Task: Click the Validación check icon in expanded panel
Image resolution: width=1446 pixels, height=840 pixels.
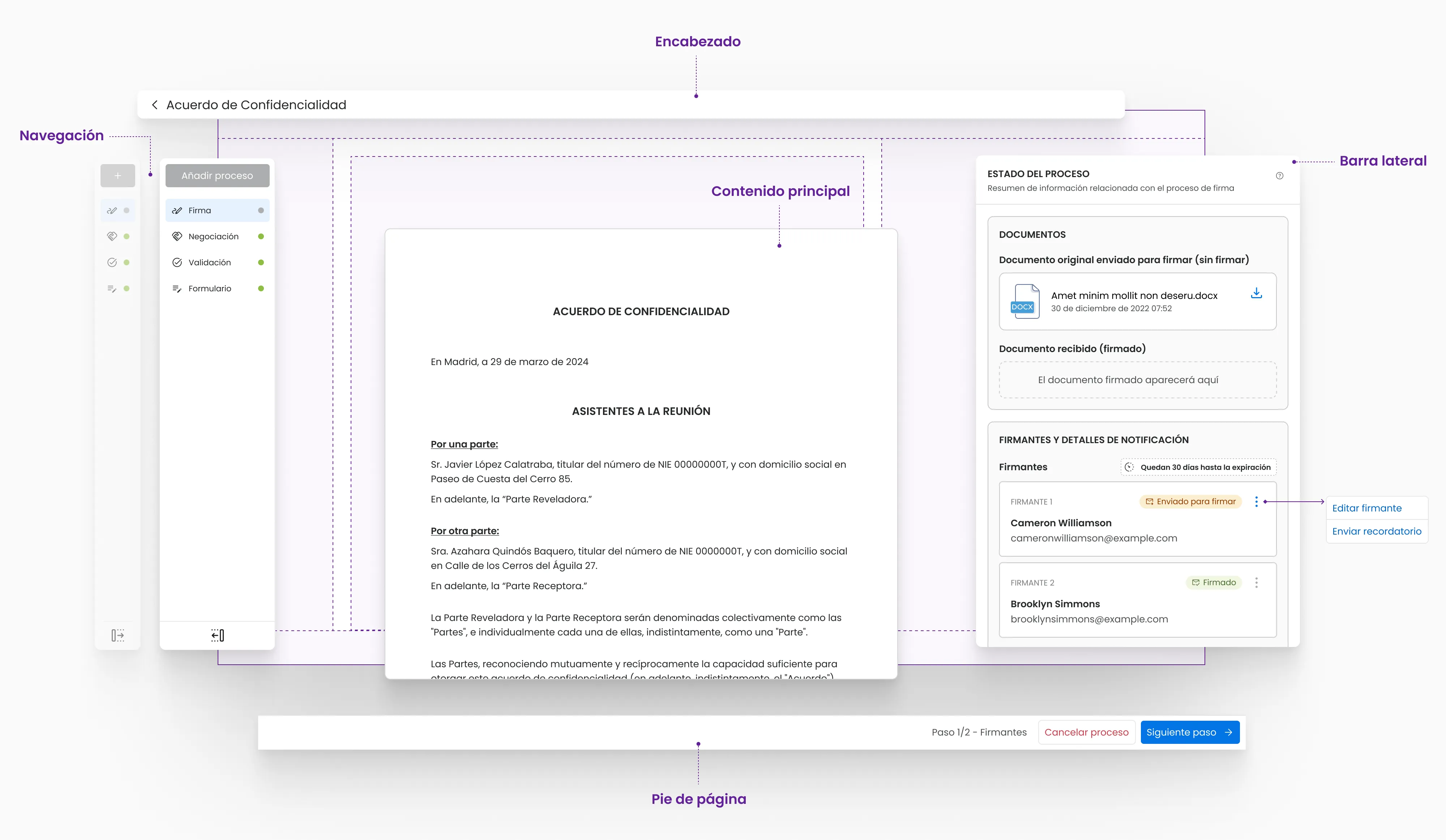Action: pos(177,262)
